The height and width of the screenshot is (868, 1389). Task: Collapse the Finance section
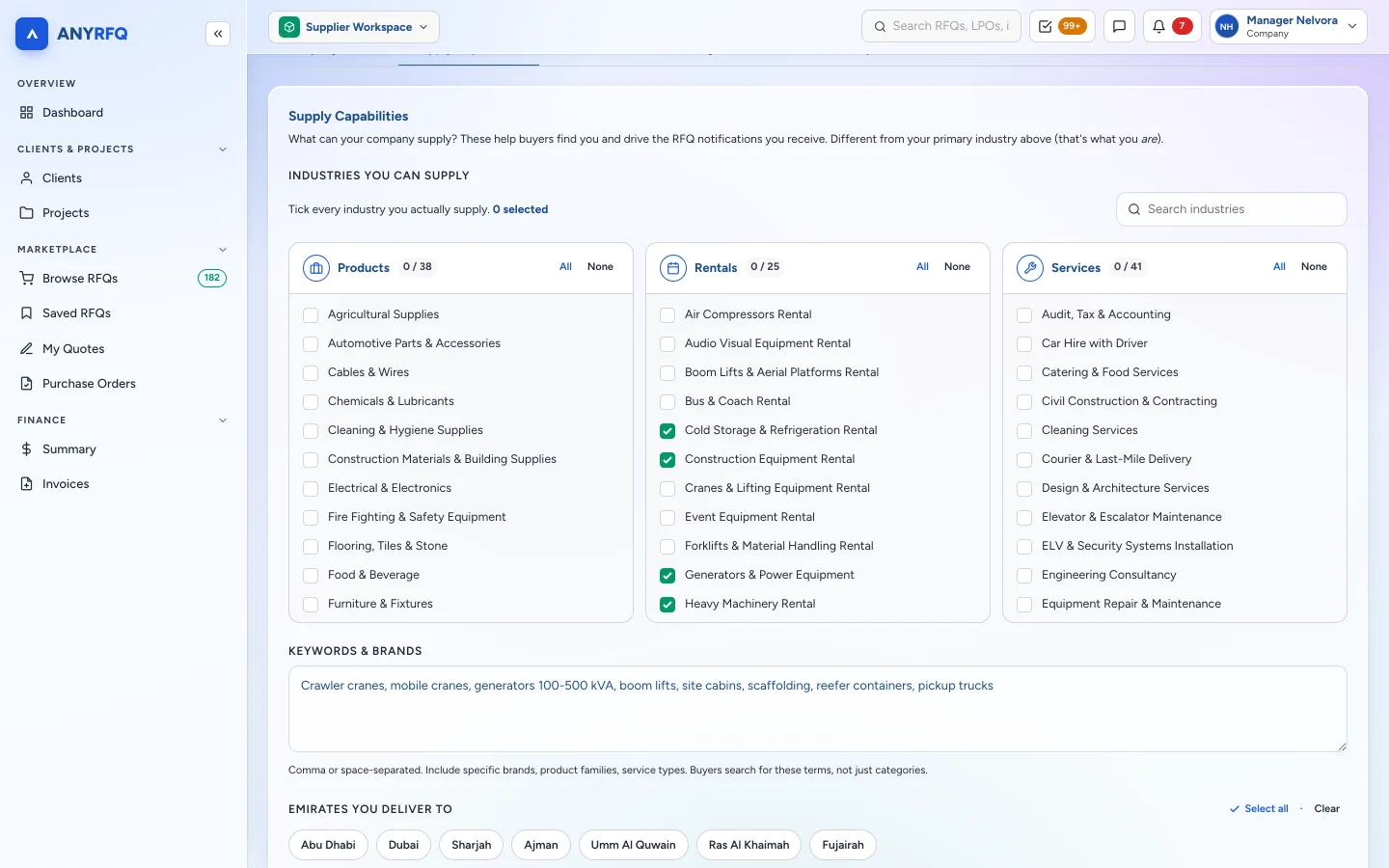[223, 420]
